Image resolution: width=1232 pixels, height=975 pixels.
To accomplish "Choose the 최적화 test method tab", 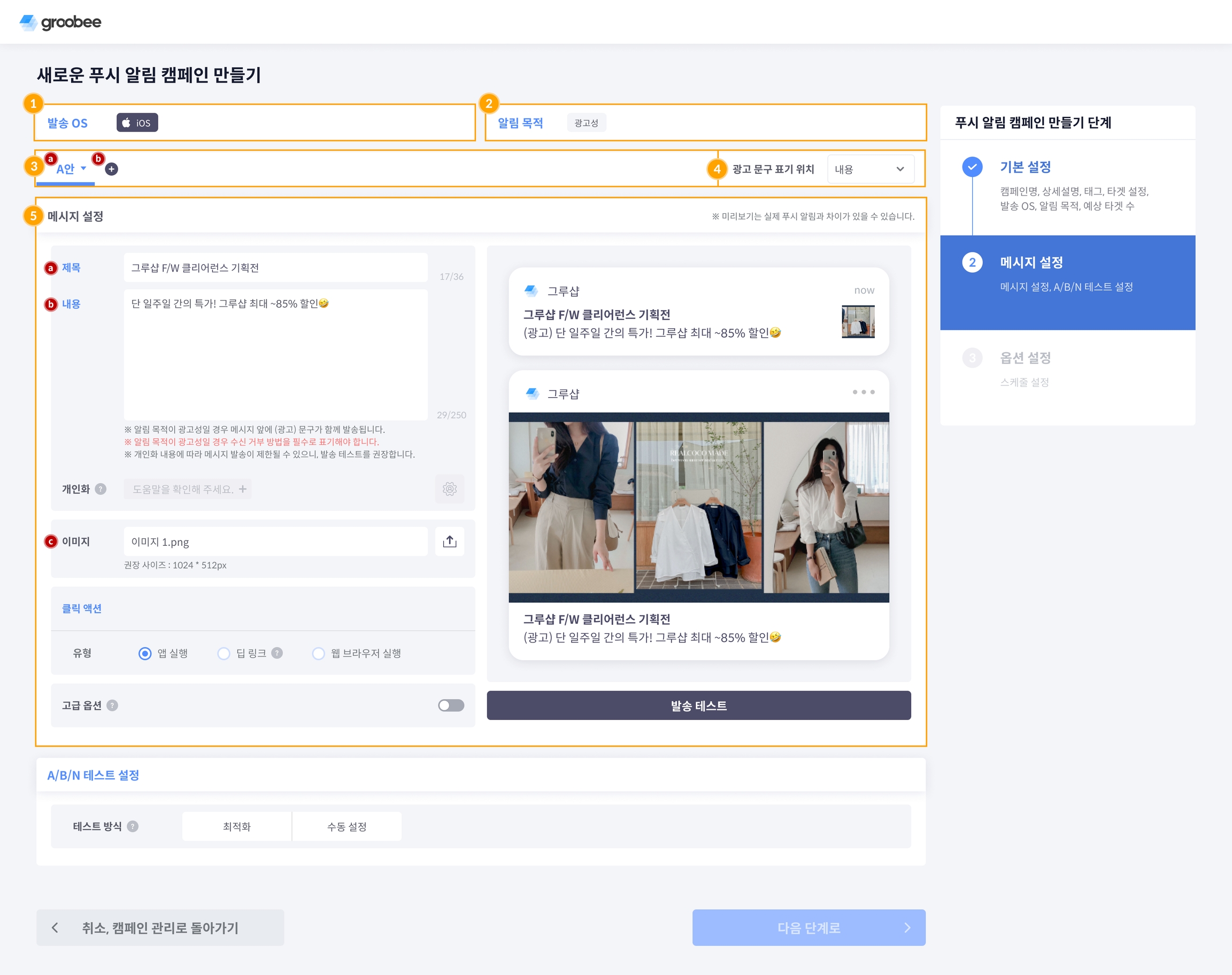I will pos(236,826).
